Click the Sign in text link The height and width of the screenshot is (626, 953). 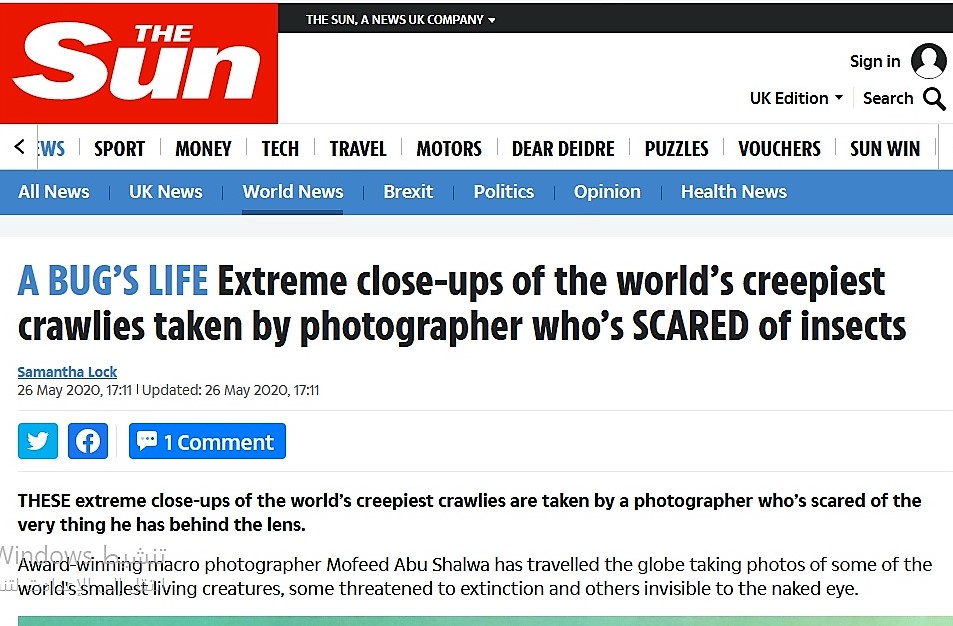tap(875, 61)
